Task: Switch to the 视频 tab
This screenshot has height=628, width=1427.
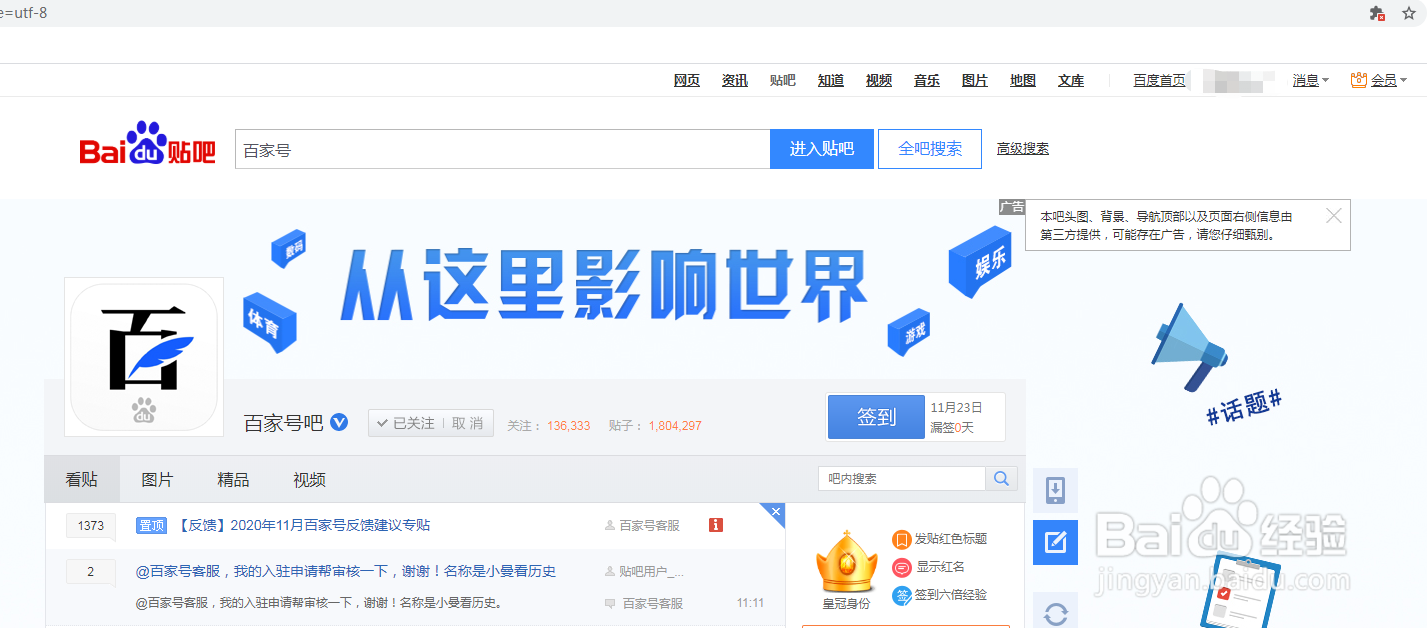Action: tap(309, 479)
